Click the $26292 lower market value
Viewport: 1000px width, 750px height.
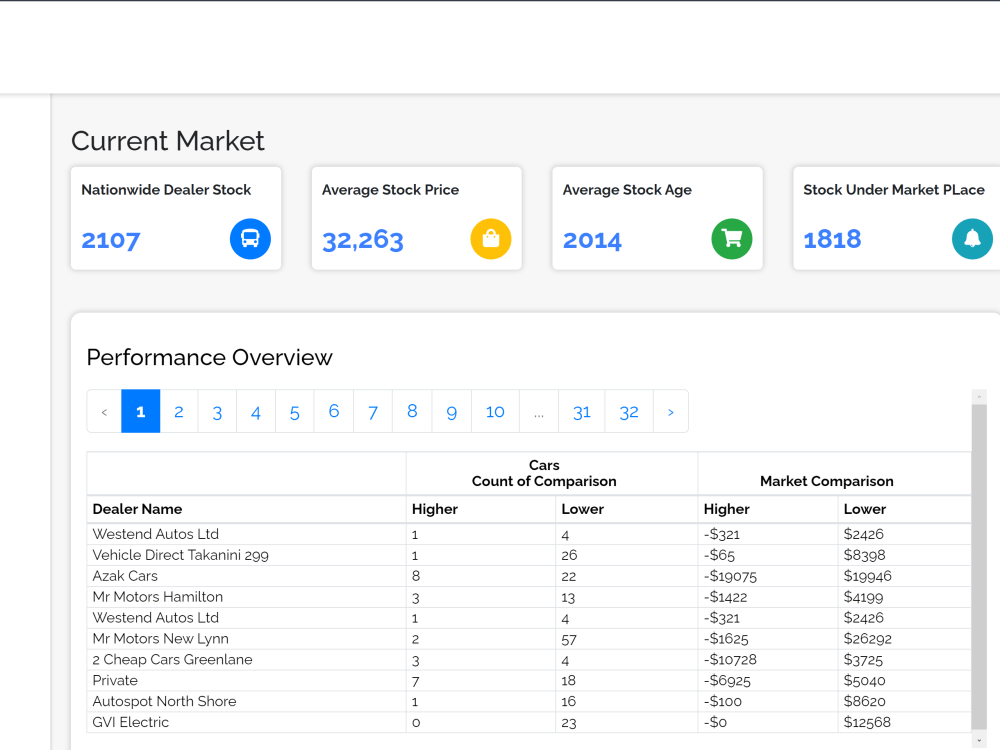tap(867, 638)
